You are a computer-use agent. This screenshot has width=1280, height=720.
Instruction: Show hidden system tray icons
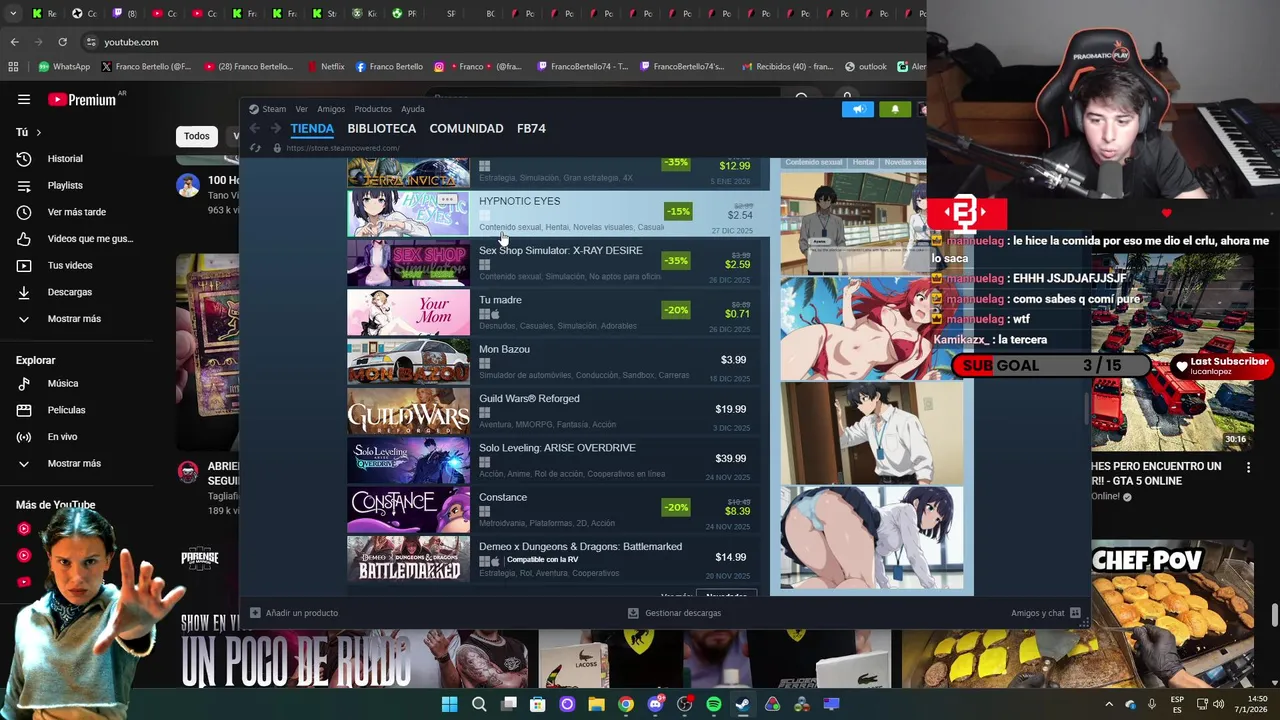point(1109,704)
